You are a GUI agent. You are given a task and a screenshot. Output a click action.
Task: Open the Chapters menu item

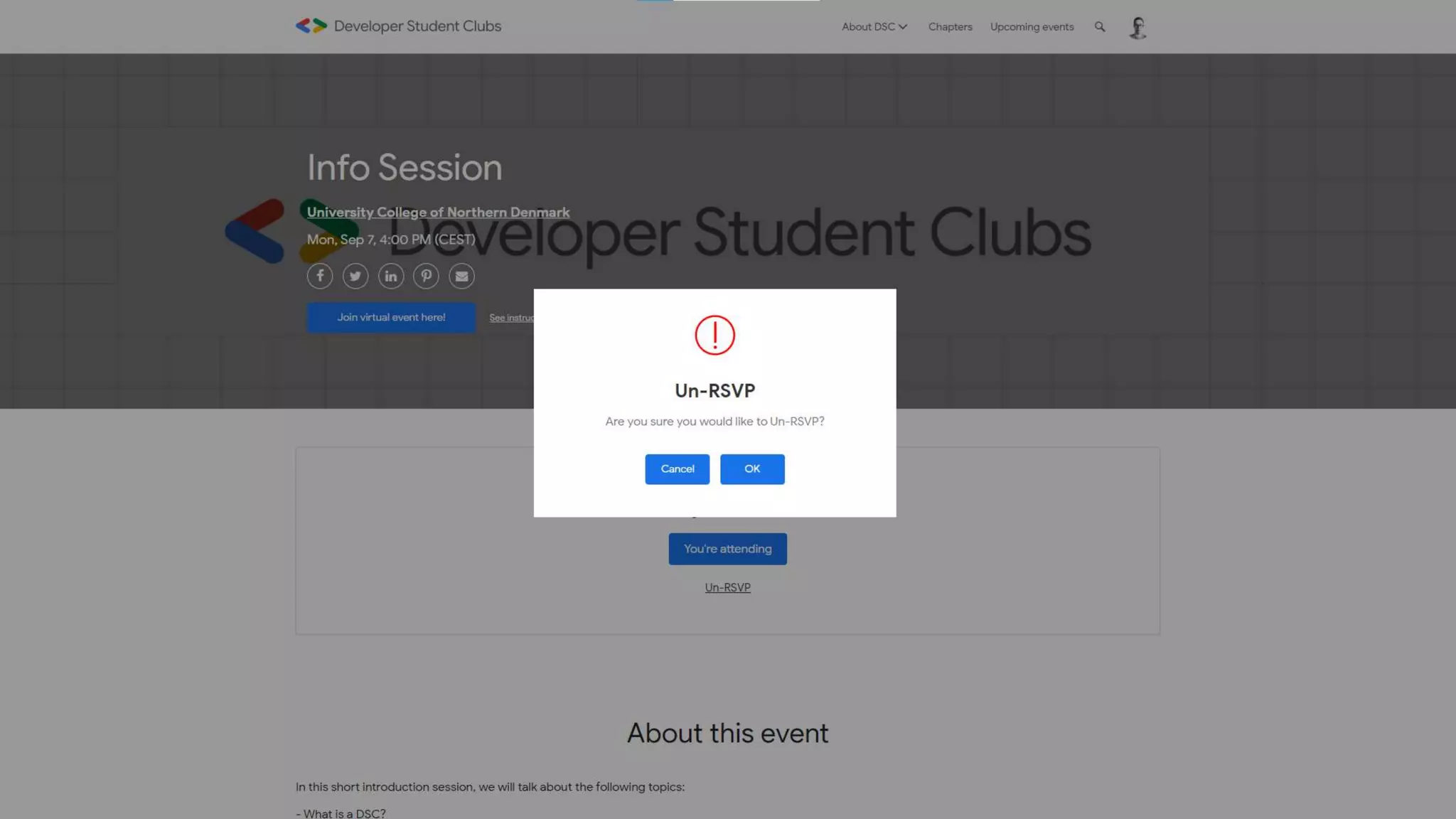pyautogui.click(x=950, y=27)
